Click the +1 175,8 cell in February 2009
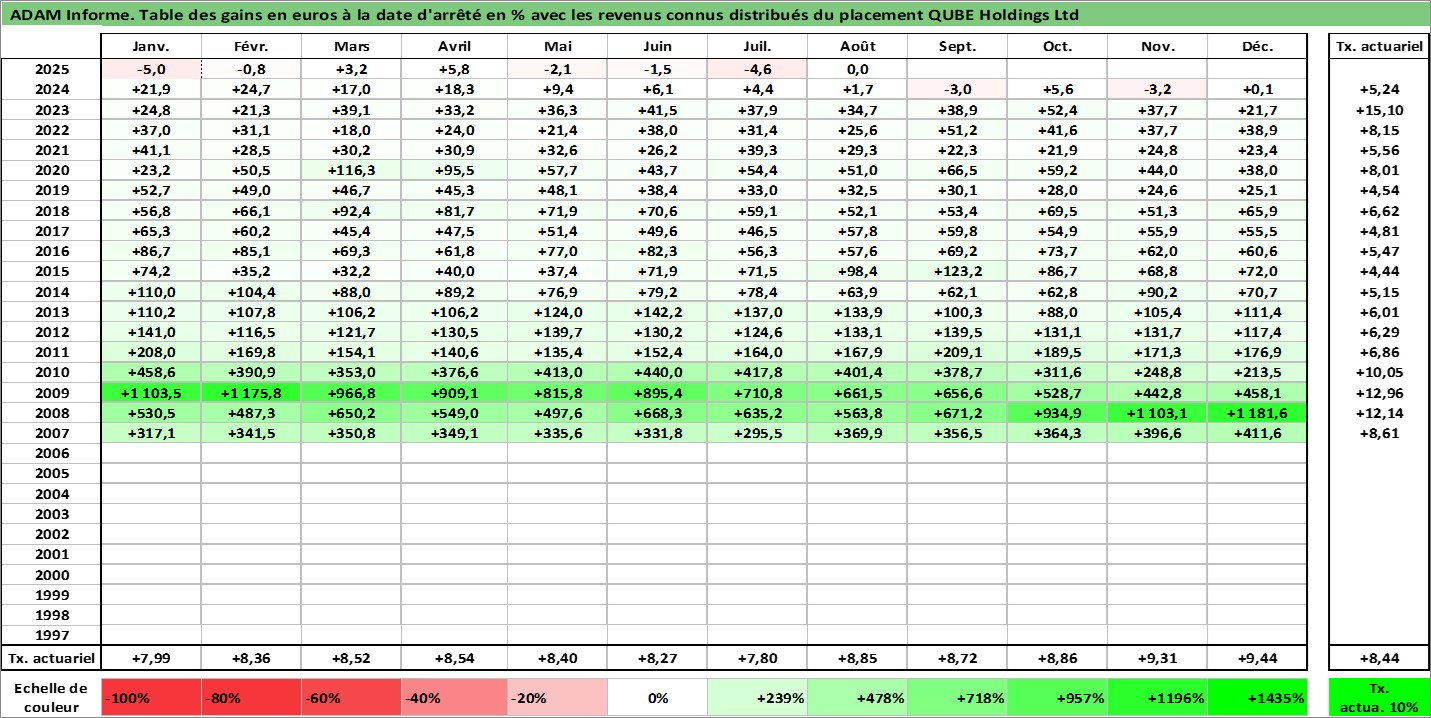Viewport: 1431px width, 718px height. (252, 392)
